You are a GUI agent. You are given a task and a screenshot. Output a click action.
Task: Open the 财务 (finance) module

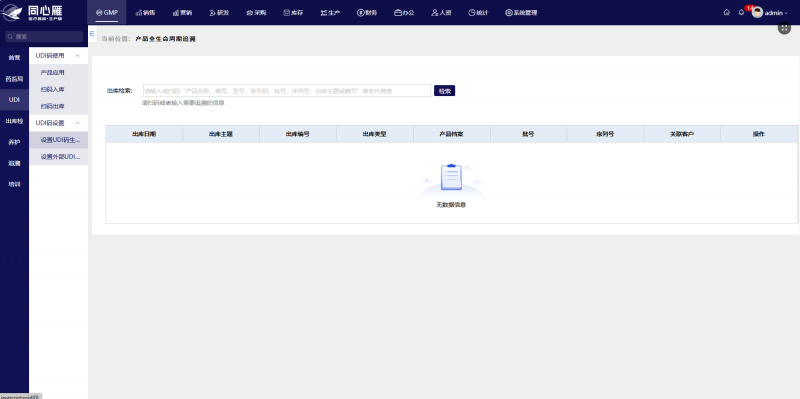coord(367,13)
